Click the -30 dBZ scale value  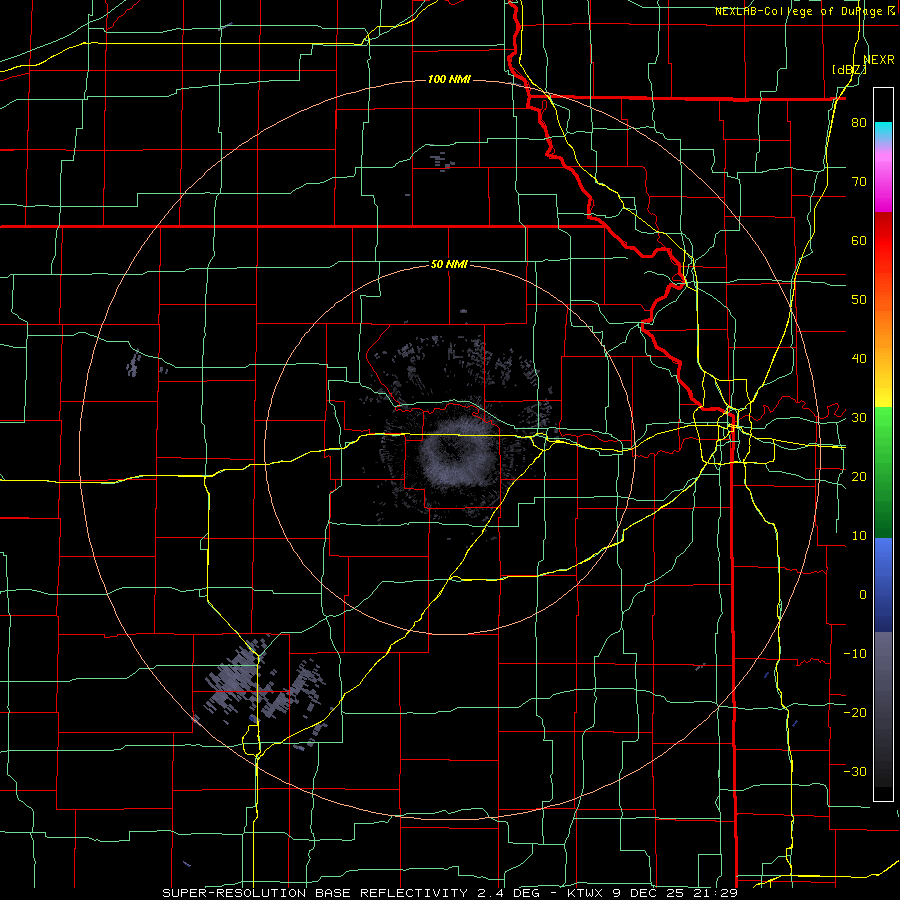(x=855, y=772)
